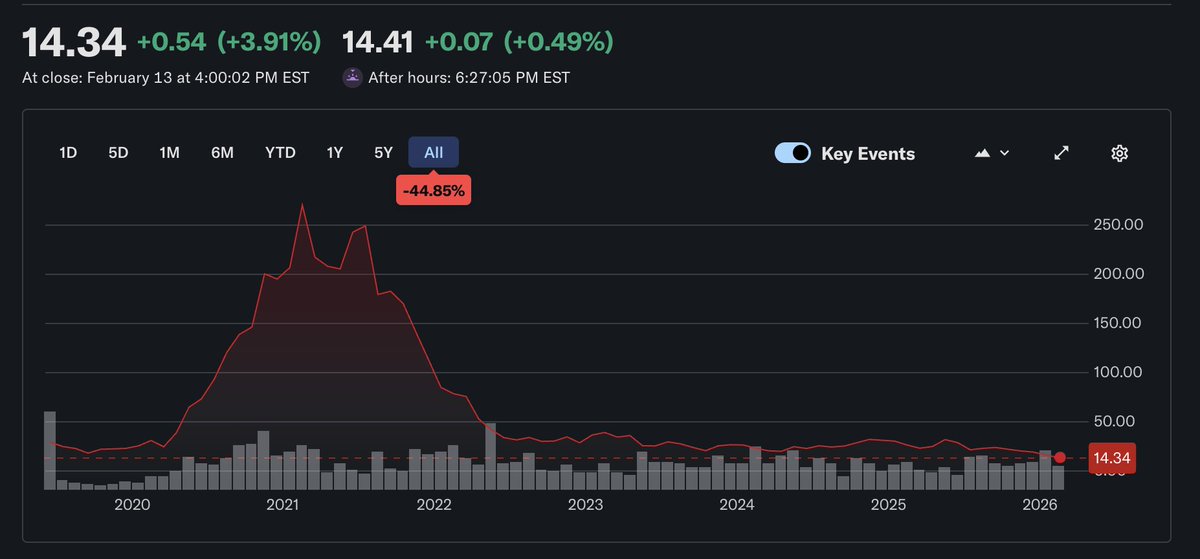Click the 2025 x-axis label
This screenshot has width=1200, height=559.
click(x=889, y=505)
